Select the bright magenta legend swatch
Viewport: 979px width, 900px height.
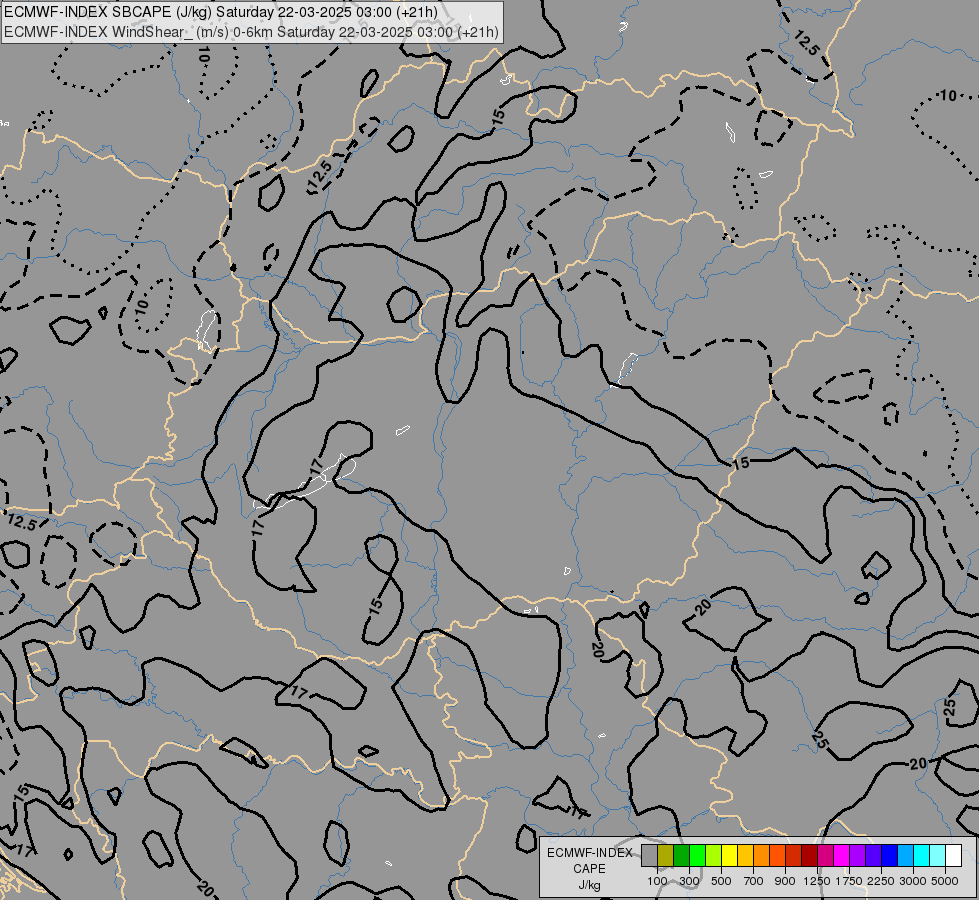(x=842, y=855)
